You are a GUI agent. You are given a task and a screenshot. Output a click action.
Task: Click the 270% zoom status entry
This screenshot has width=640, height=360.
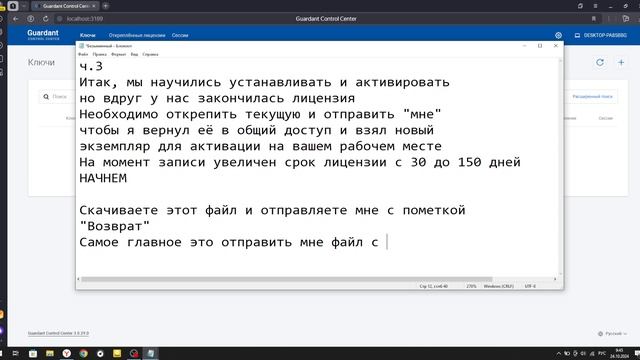pos(471,287)
